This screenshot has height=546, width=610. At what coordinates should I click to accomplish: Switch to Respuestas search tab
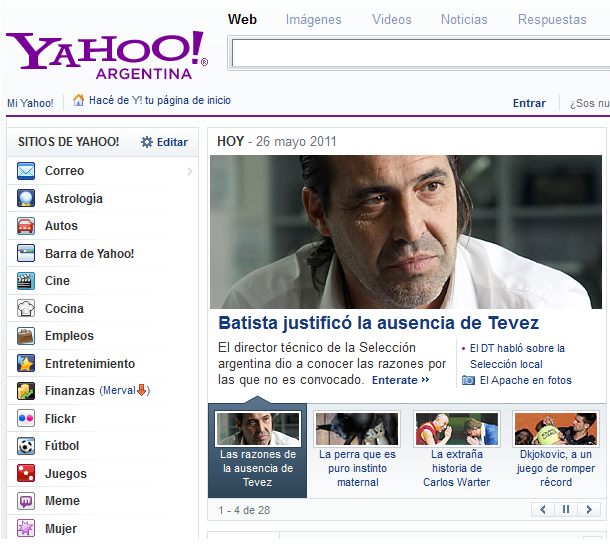tap(552, 19)
